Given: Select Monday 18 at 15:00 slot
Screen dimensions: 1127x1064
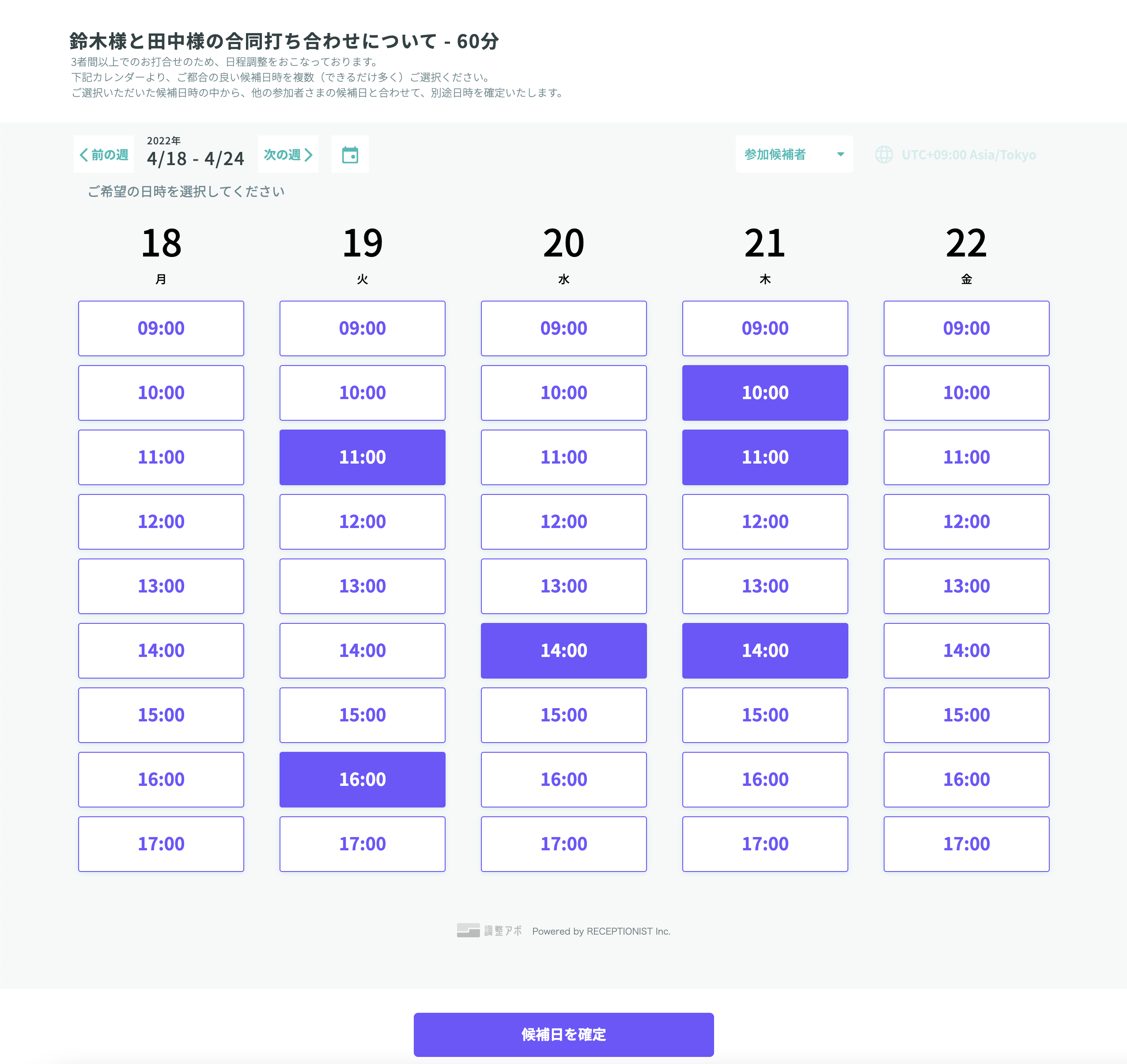Looking at the screenshot, I should [161, 715].
